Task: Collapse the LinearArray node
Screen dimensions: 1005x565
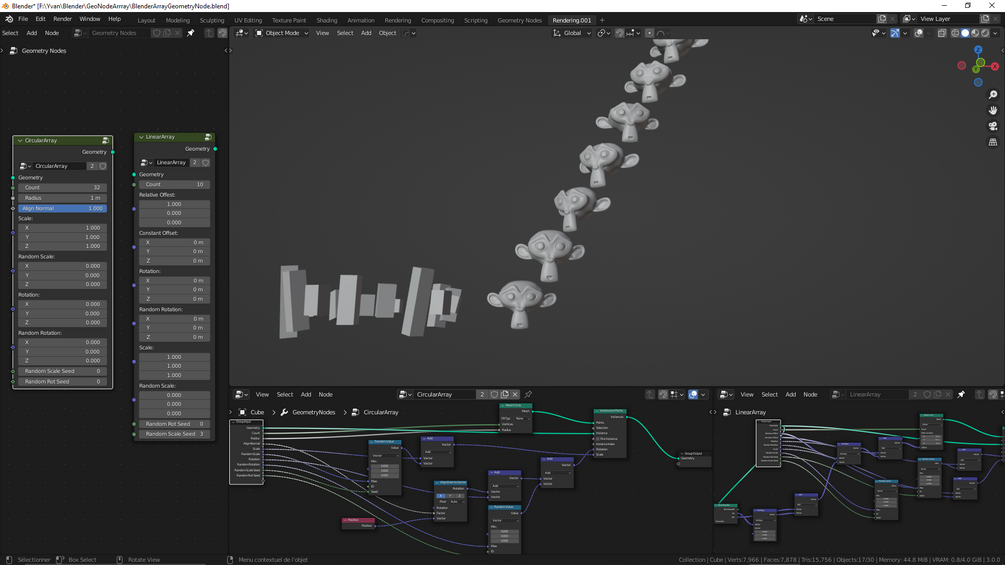Action: (141, 137)
